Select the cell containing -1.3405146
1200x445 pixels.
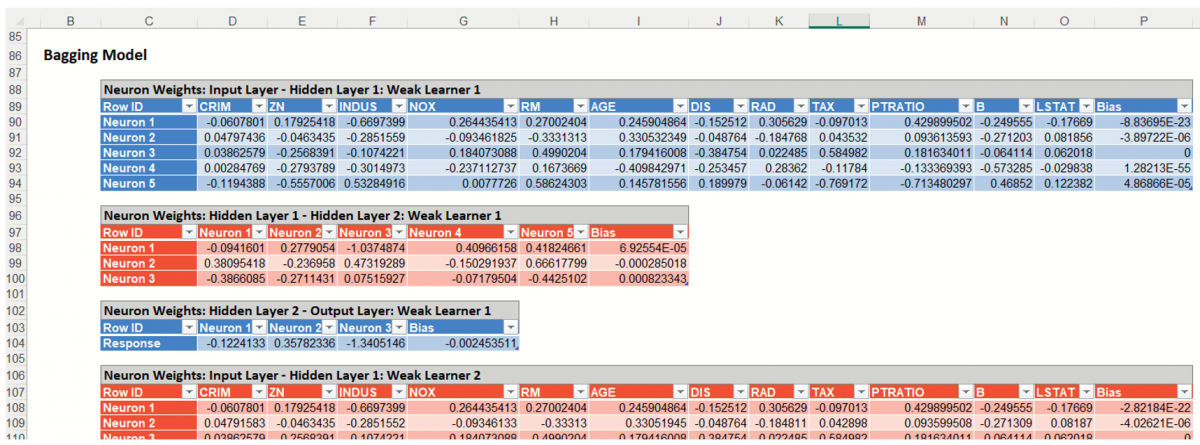click(x=370, y=344)
